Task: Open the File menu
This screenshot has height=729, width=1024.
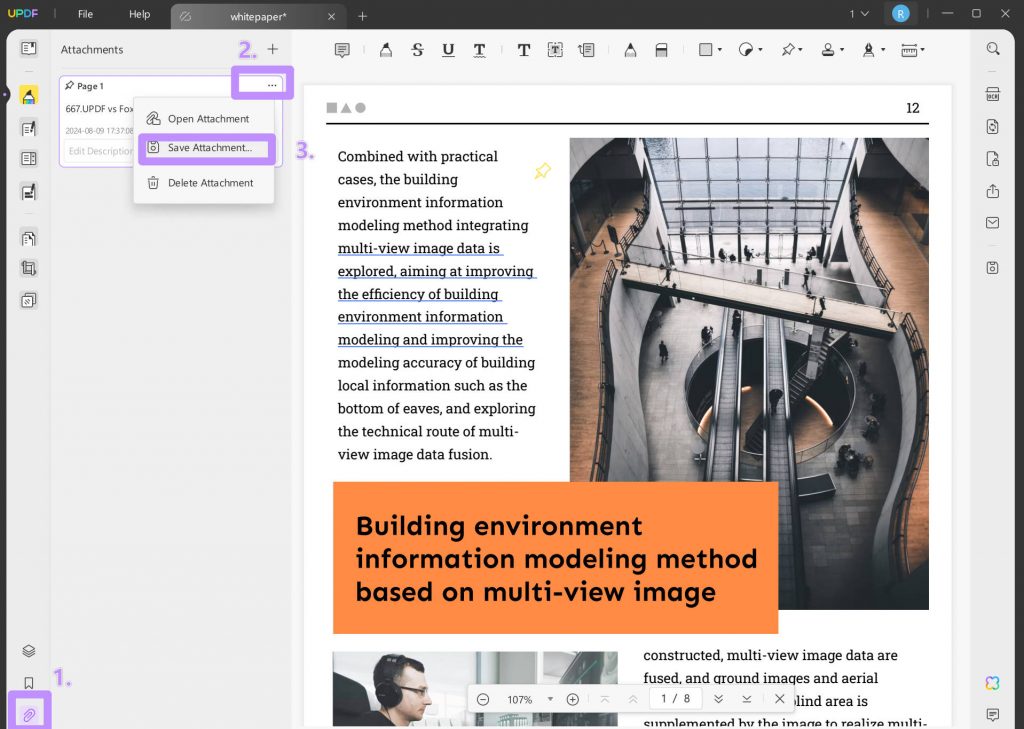Action: pyautogui.click(x=85, y=14)
